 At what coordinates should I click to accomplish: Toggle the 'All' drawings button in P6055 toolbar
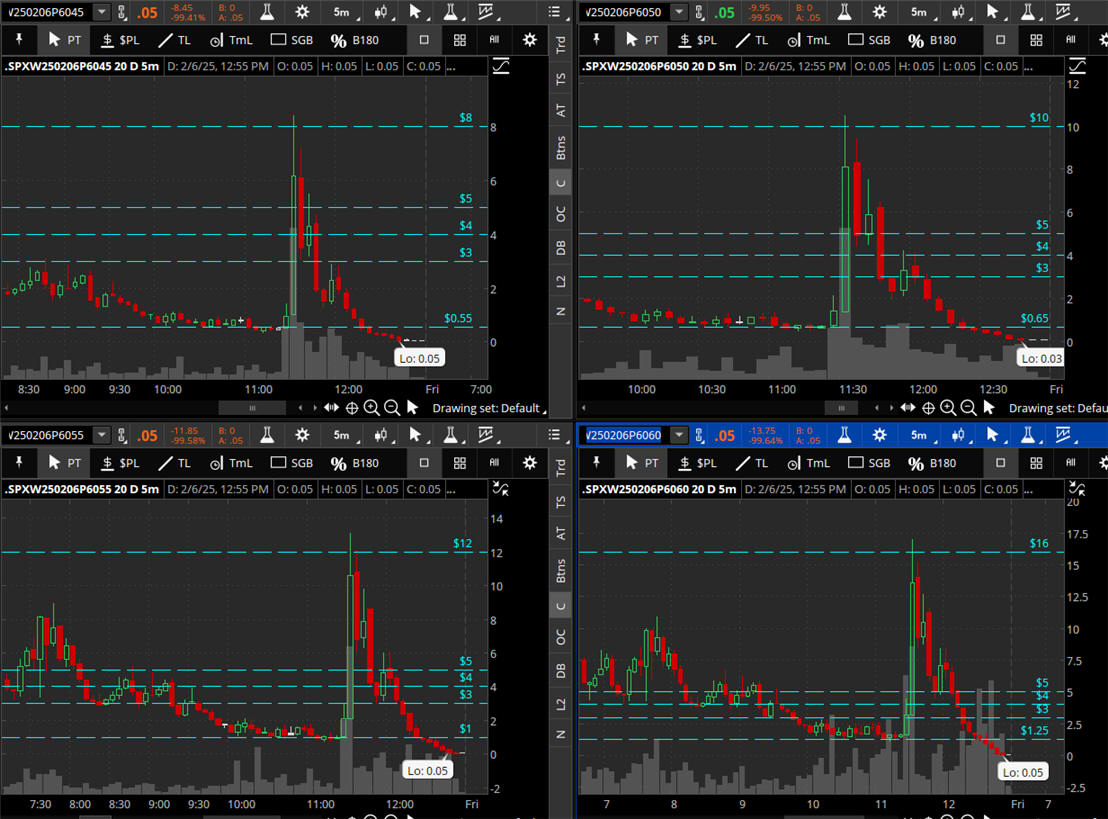coord(494,463)
